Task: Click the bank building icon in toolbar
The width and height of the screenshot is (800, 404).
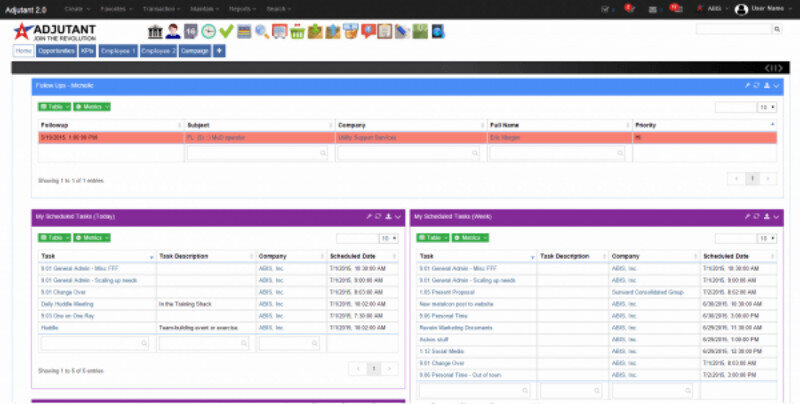Action: [156, 31]
